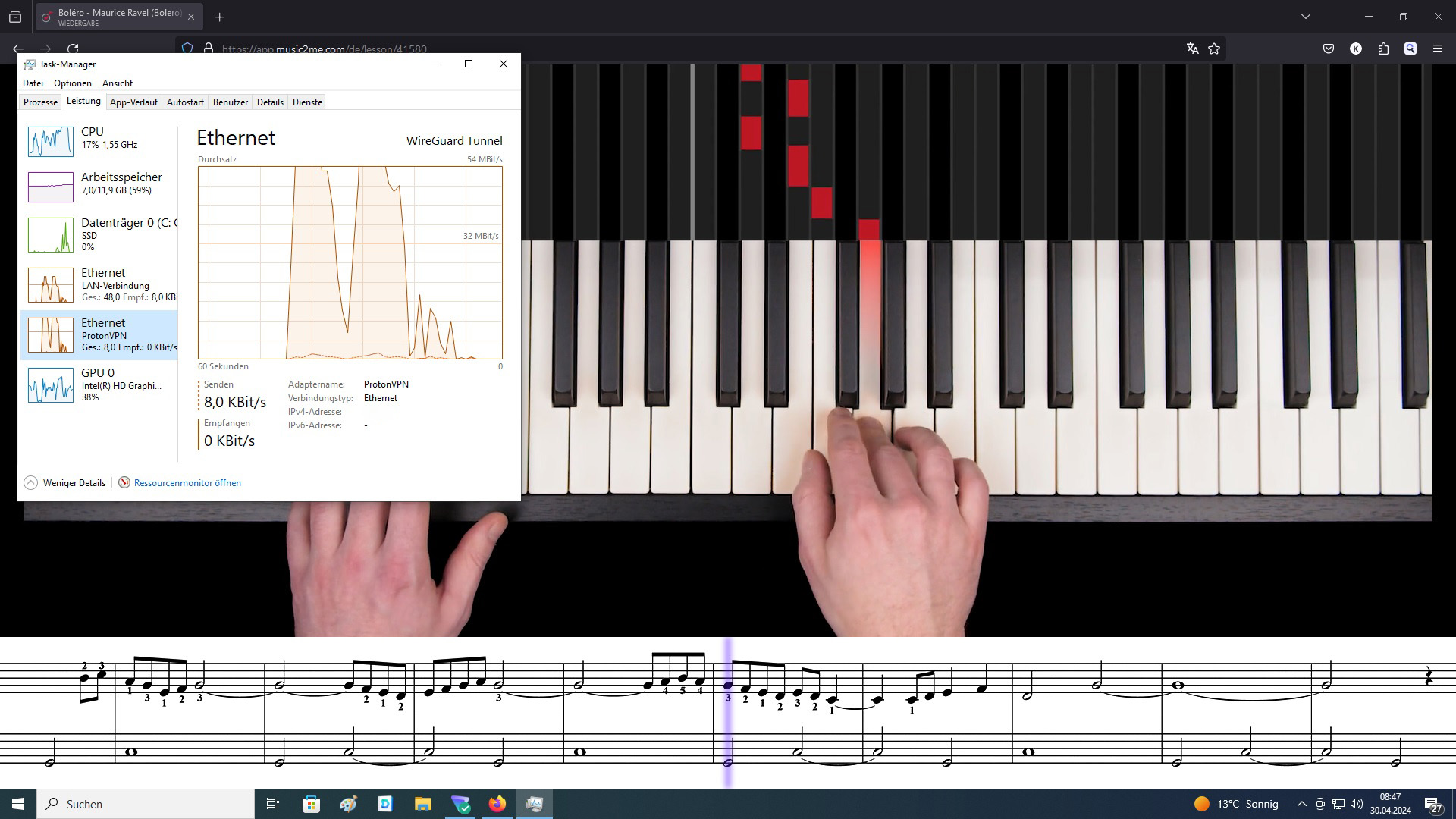
Task: Collapse Task Manager with Weniger Details
Action: pos(65,483)
